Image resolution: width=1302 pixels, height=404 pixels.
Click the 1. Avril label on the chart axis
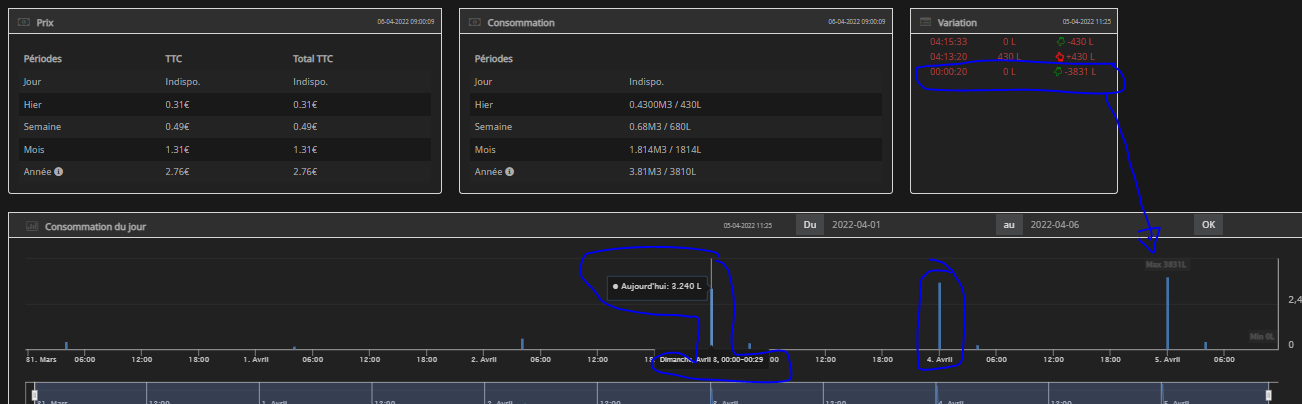[x=256, y=358]
